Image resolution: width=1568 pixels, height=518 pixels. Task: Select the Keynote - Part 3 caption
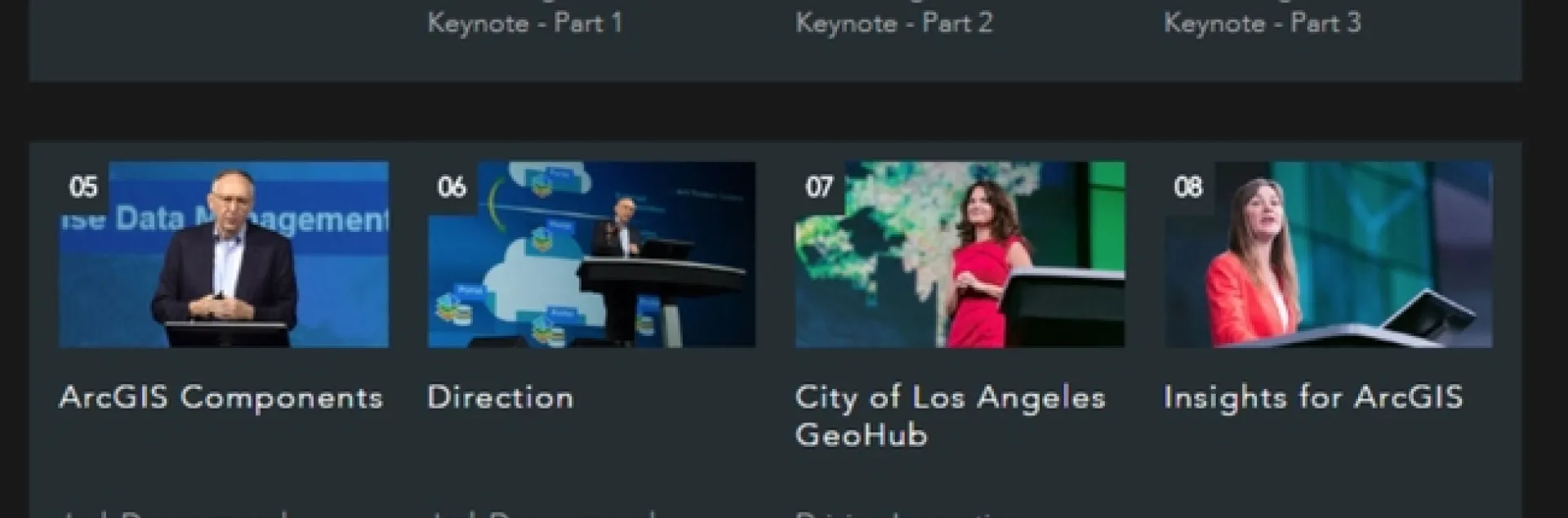[1263, 23]
